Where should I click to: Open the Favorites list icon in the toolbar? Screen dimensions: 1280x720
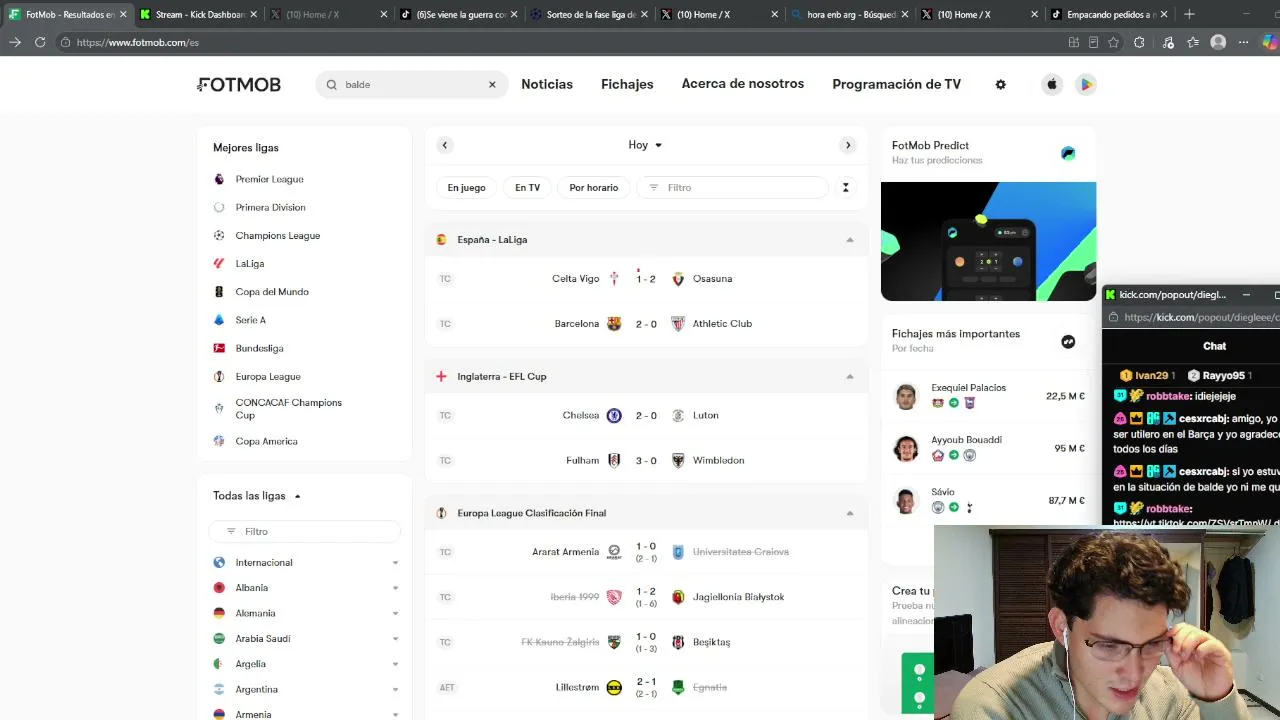(1193, 42)
